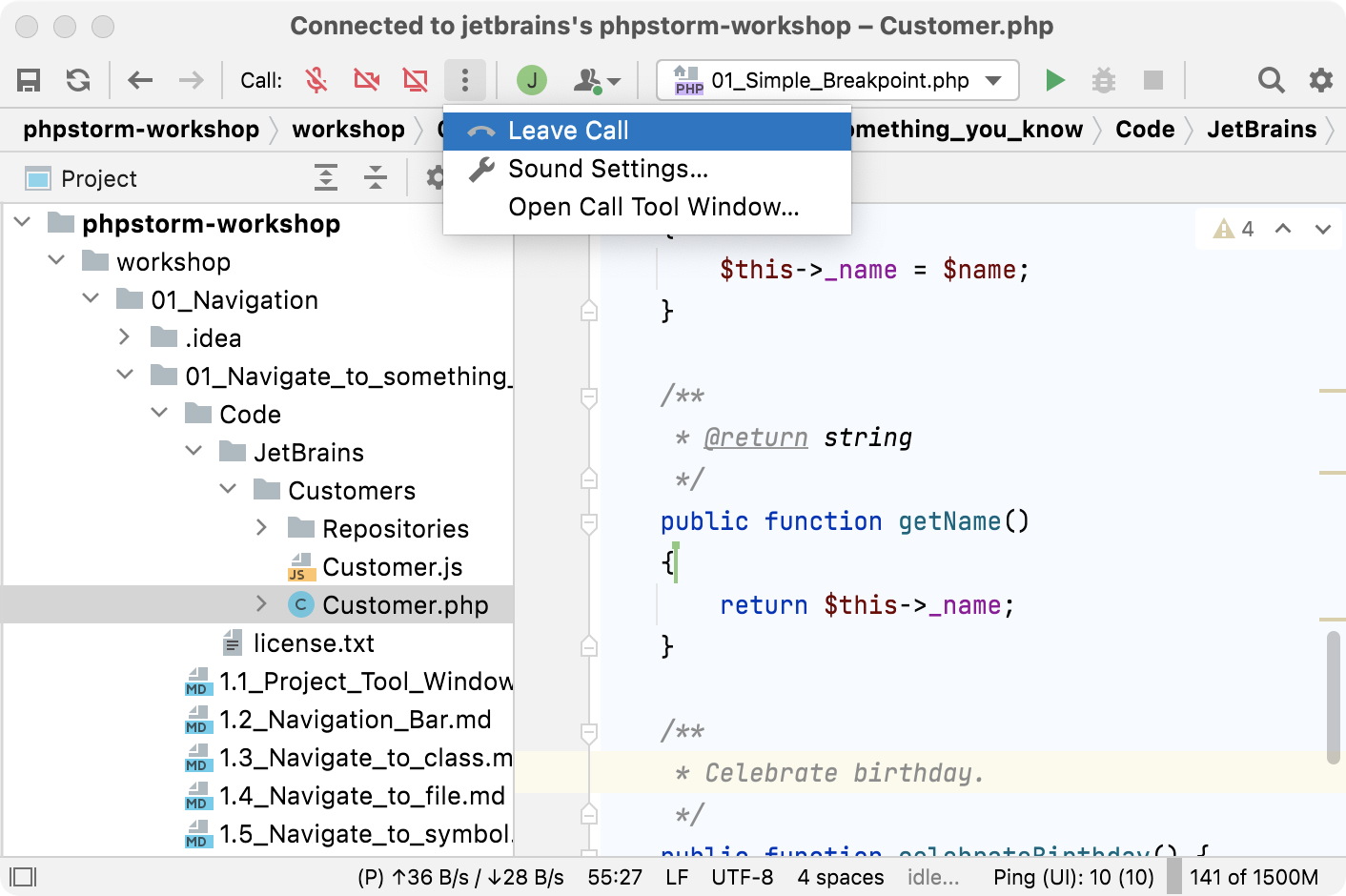
Task: Open the 4 warnings inspection widget
Action: point(1236,229)
